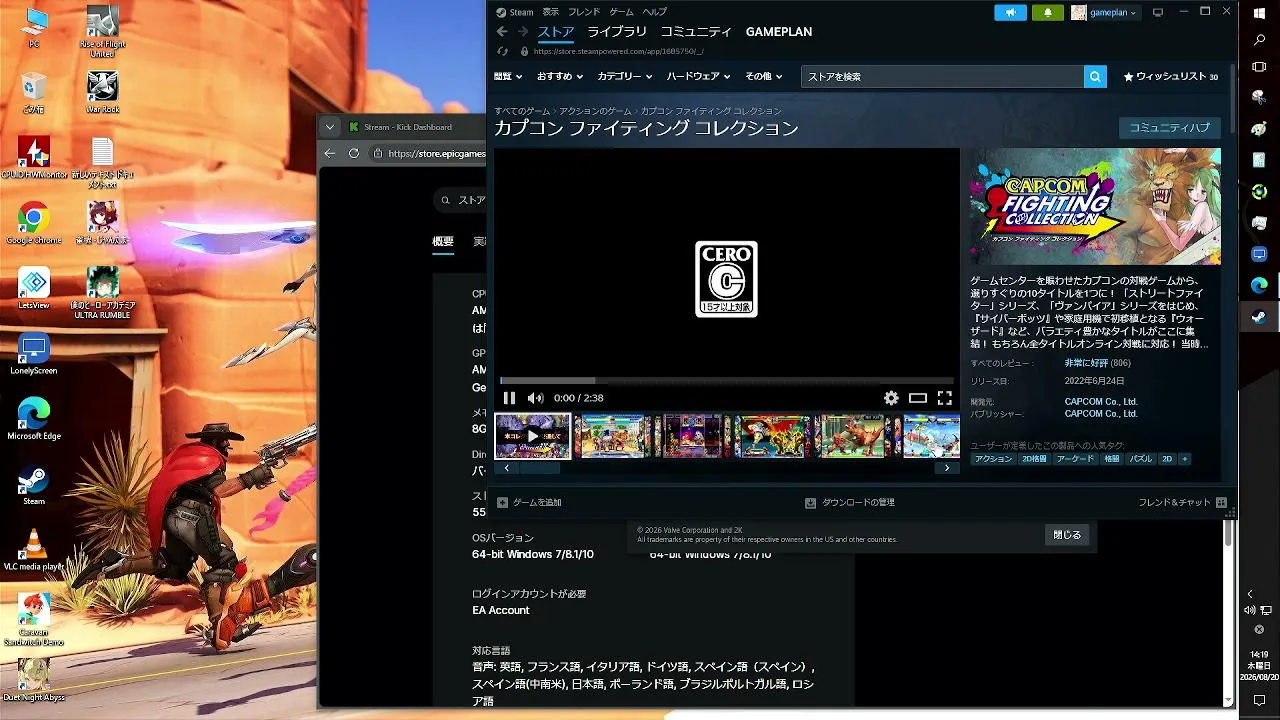
Task: Open the ヘルプ menu
Action: point(655,12)
